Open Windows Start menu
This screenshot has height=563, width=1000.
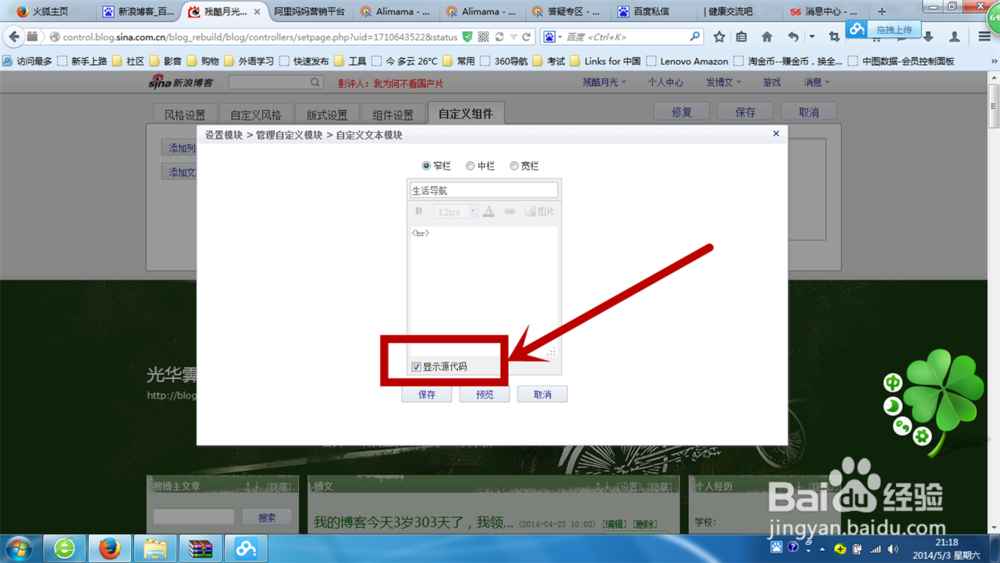[x=18, y=548]
